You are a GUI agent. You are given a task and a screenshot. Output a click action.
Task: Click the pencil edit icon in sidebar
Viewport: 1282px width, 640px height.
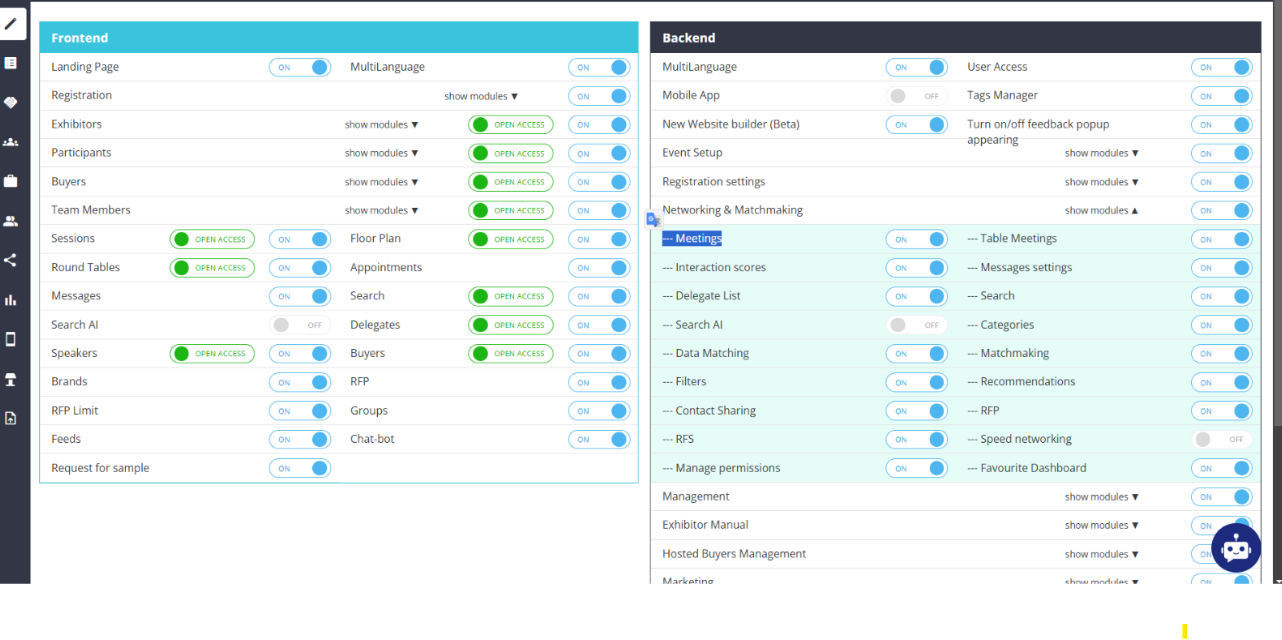click(x=11, y=24)
